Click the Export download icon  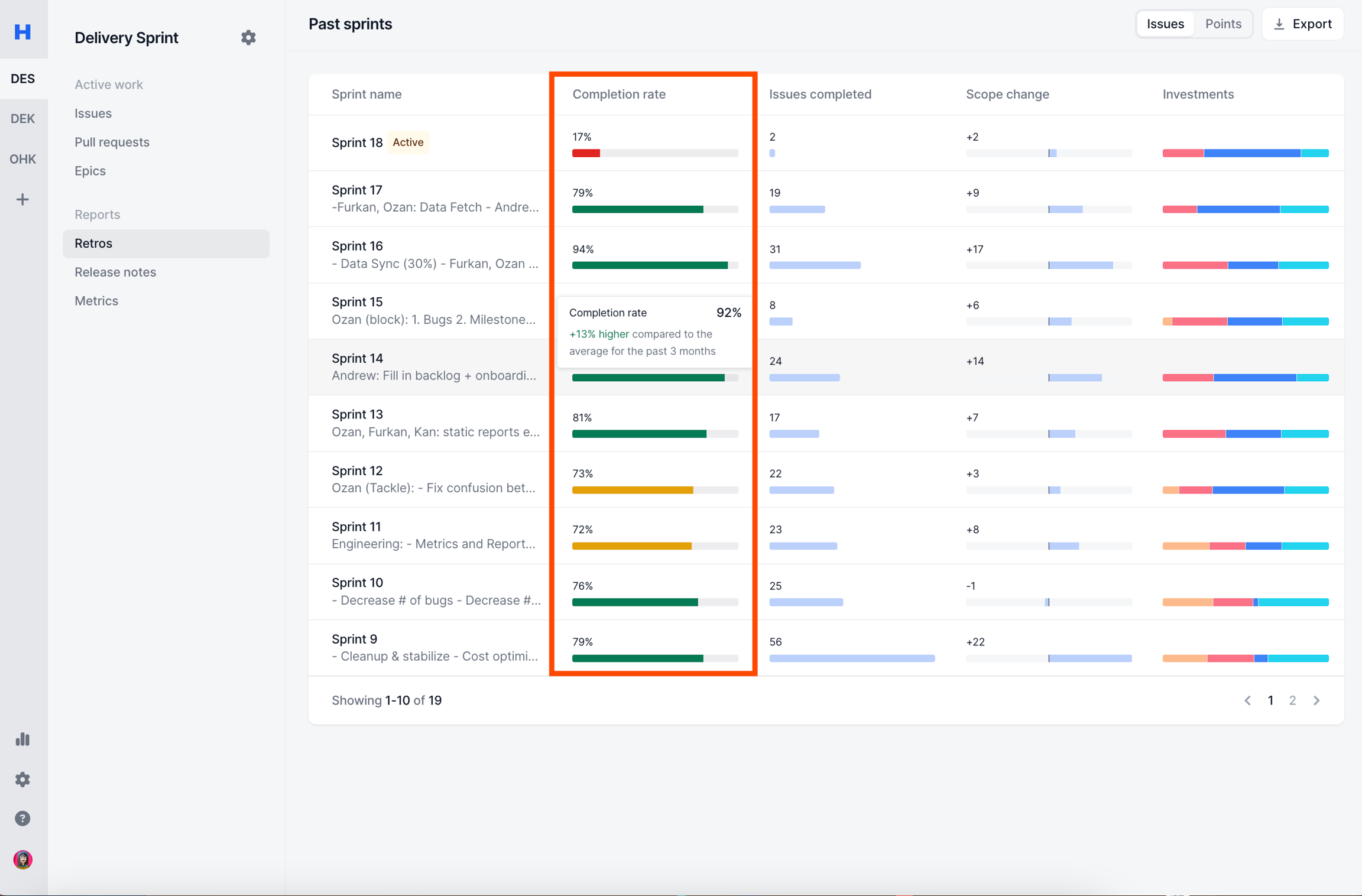1279,24
